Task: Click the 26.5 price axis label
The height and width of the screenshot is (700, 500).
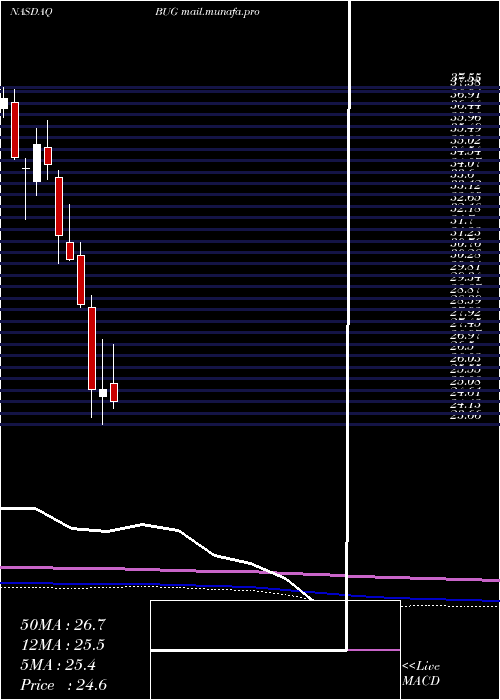Action: (x=462, y=347)
